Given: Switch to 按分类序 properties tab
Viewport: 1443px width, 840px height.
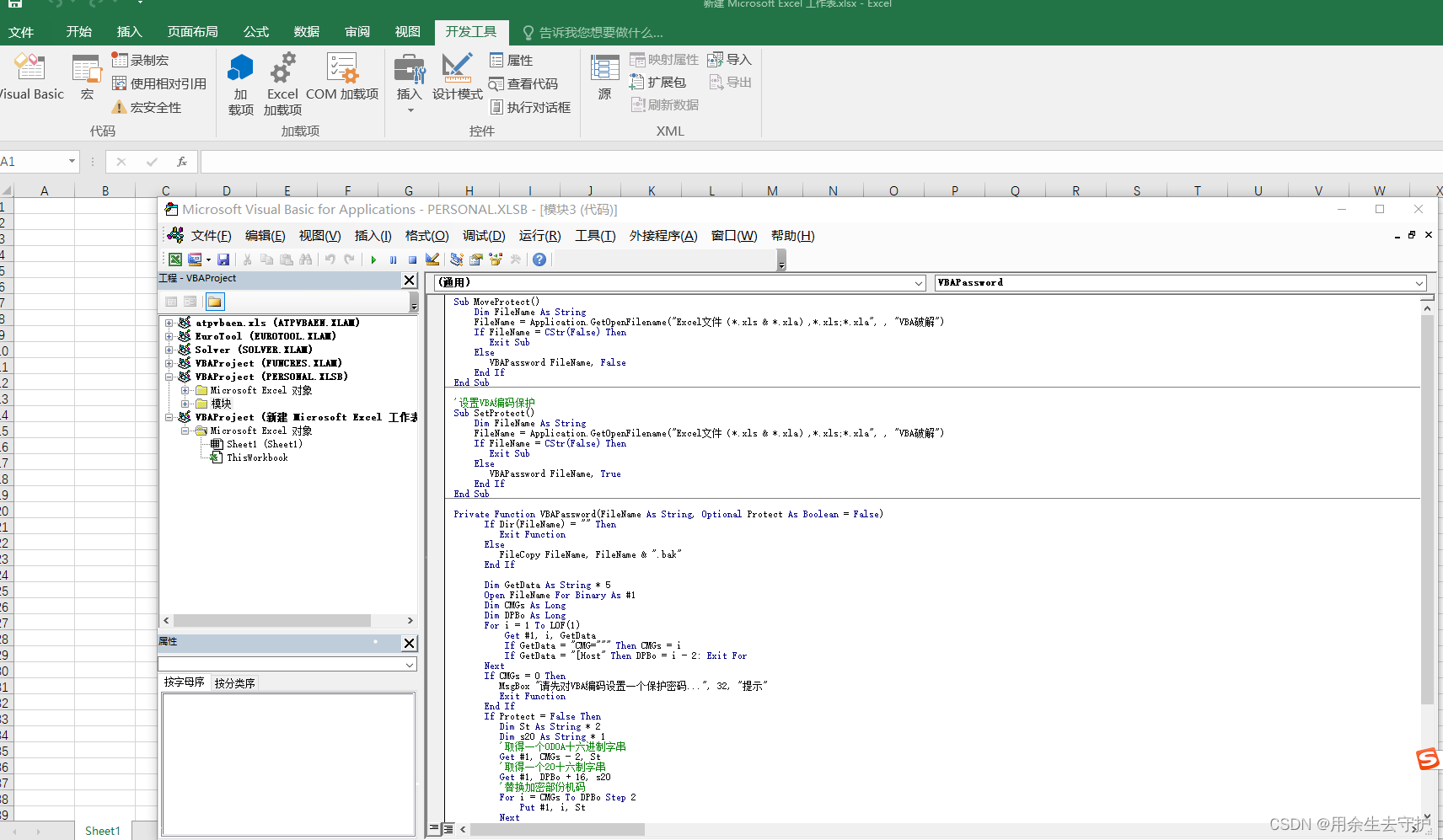Looking at the screenshot, I should pyautogui.click(x=234, y=683).
